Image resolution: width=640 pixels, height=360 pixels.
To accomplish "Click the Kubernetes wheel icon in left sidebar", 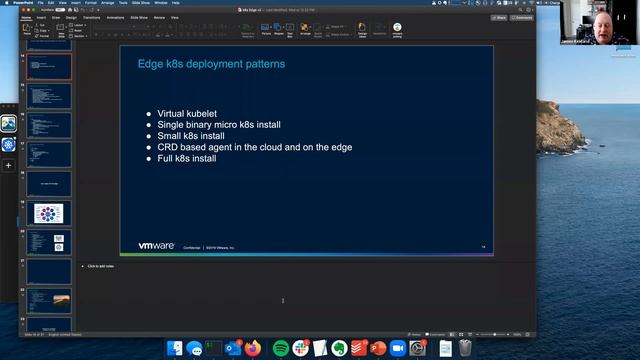I will (8, 144).
